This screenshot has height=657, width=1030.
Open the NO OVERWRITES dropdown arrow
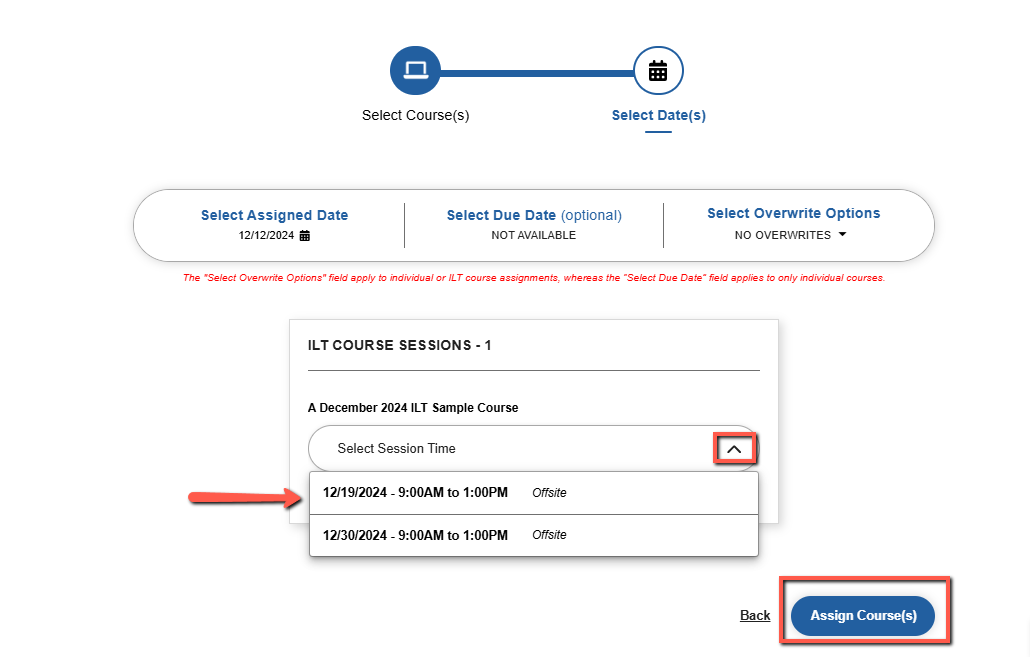(842, 235)
